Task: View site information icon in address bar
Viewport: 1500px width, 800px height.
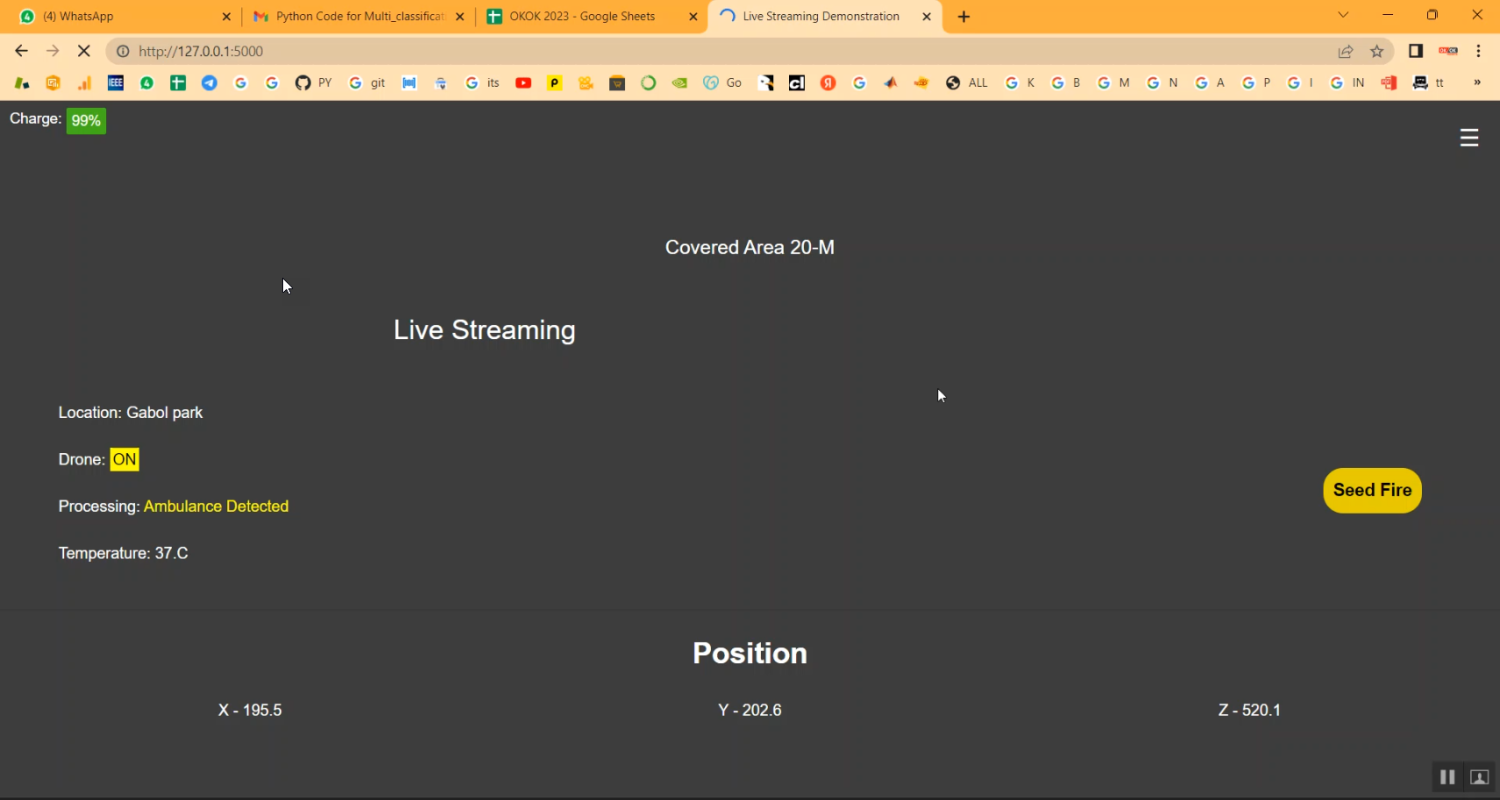Action: point(123,51)
